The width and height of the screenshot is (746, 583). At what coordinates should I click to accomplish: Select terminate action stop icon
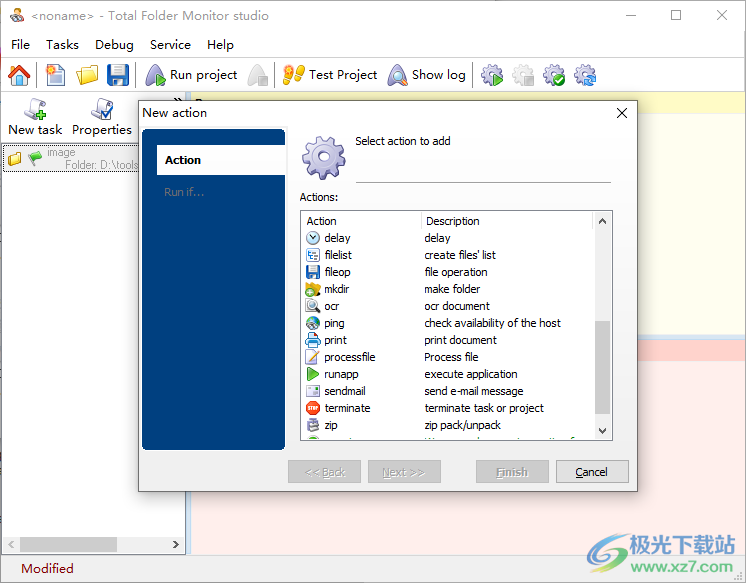coord(313,408)
